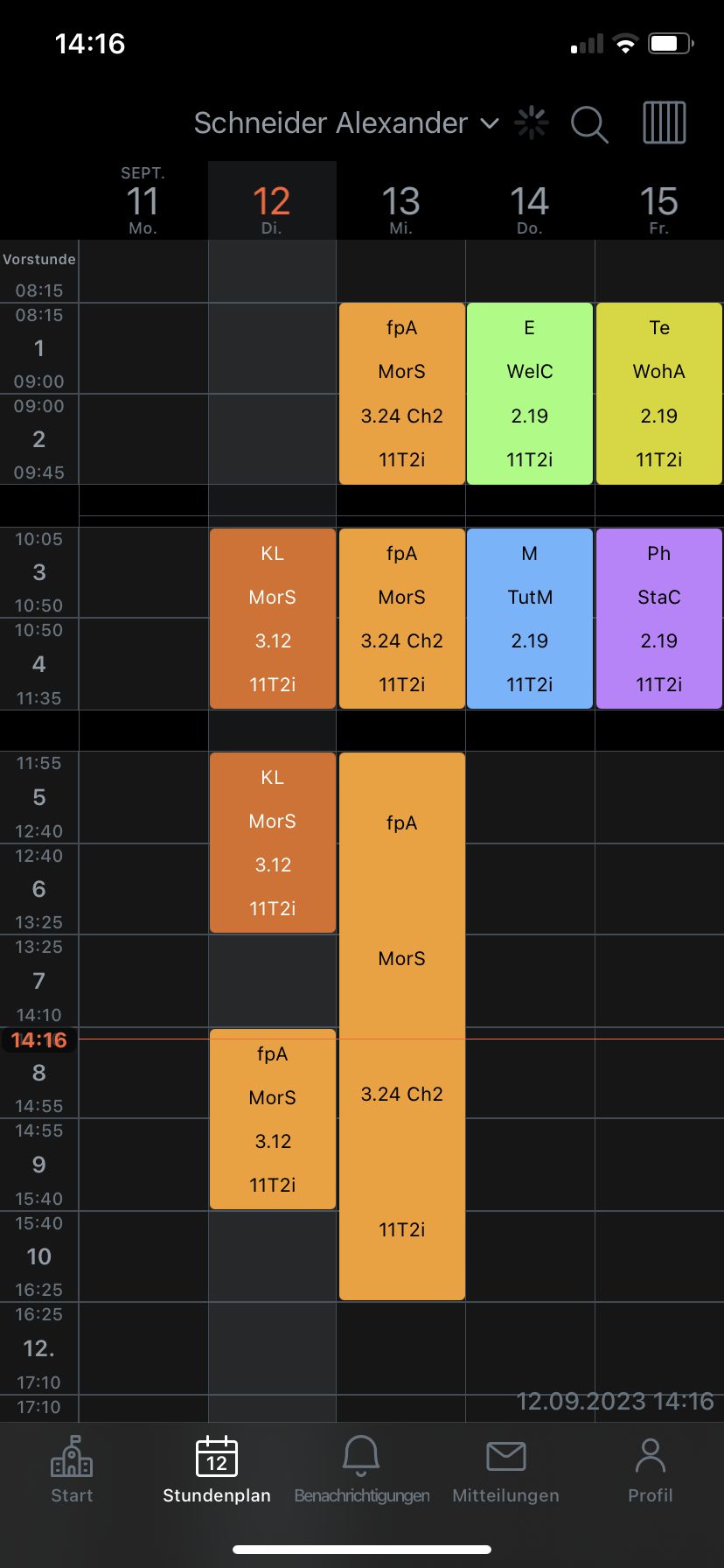Expand the Schneider Alexander dropdown chevron
The width and height of the screenshot is (724, 1568).
click(x=491, y=123)
